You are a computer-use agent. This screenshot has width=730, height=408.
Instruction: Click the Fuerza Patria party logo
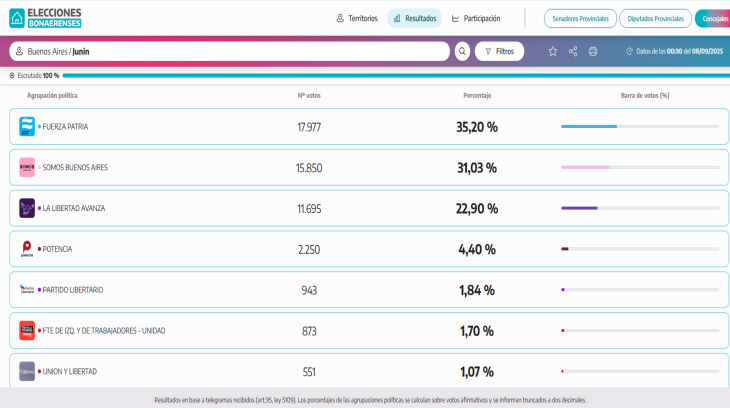click(27, 127)
